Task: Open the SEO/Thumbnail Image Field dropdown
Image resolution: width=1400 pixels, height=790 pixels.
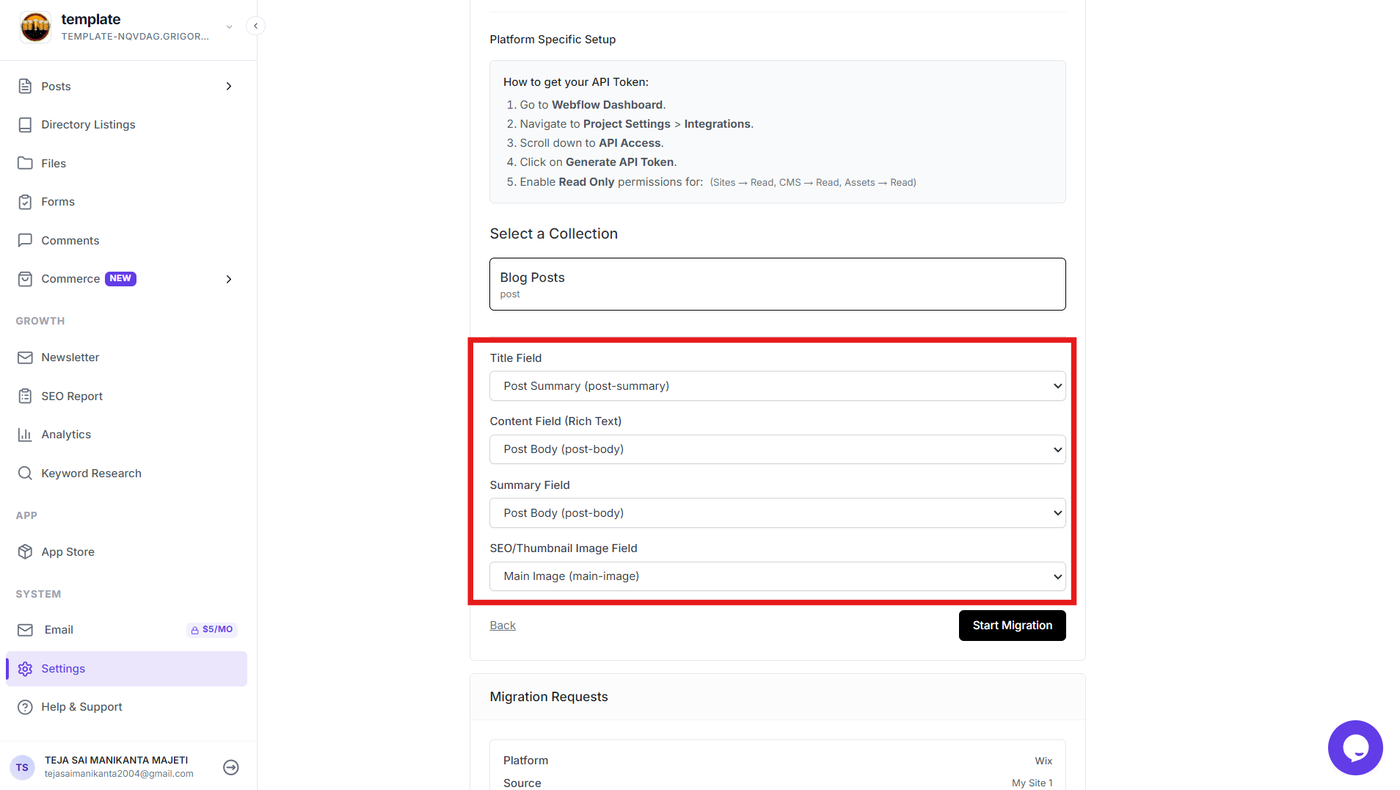Action: 777,576
